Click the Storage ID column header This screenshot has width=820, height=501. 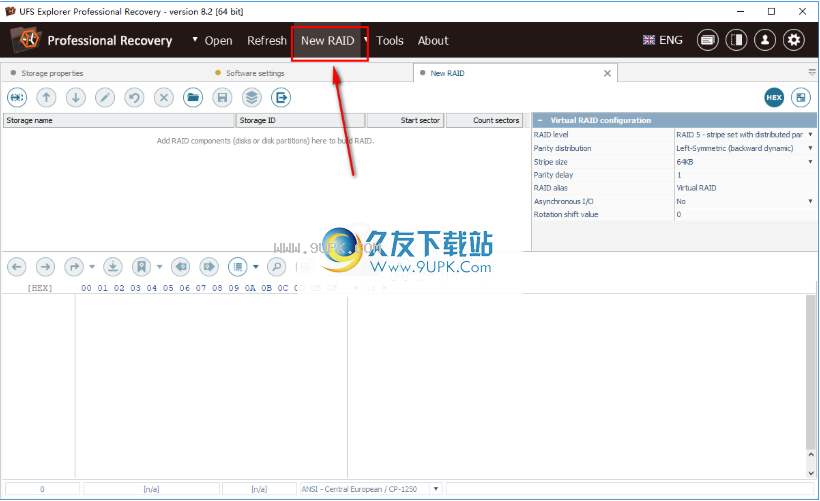pyautogui.click(x=300, y=120)
